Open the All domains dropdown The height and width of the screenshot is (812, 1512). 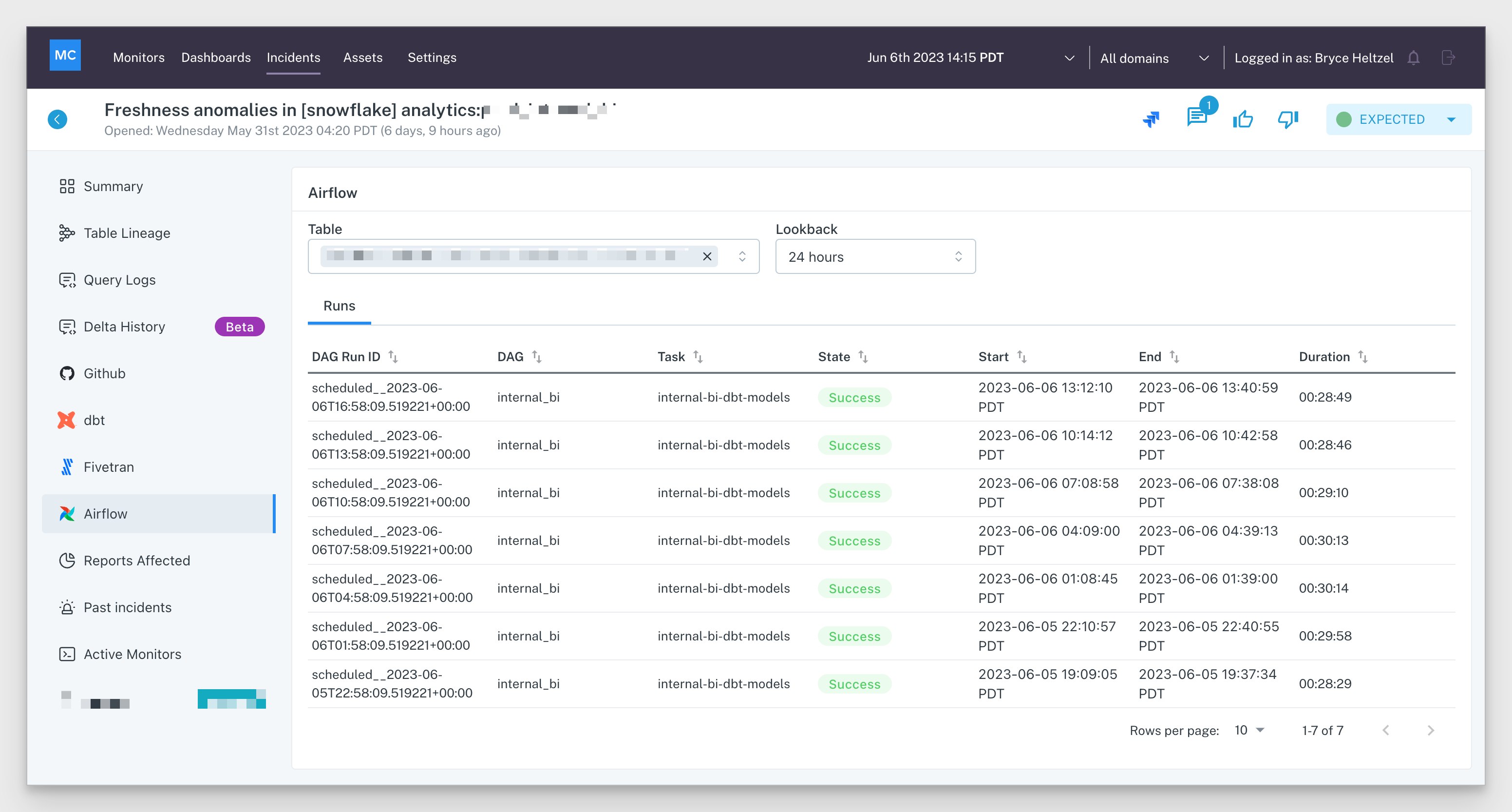pos(1154,58)
